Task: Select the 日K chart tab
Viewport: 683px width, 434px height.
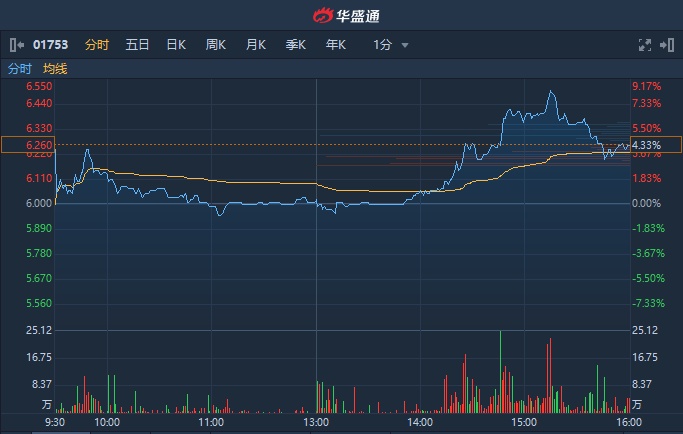Action: pos(176,45)
